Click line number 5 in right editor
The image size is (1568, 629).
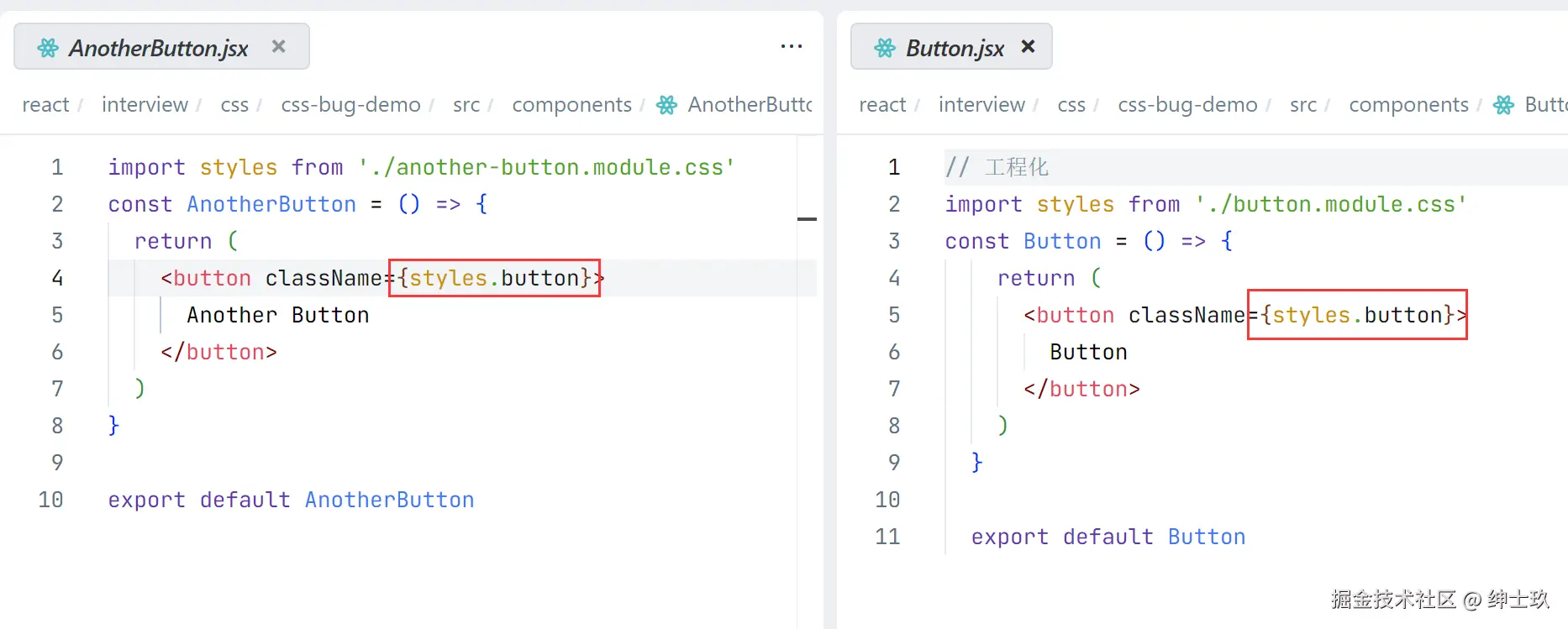894,315
